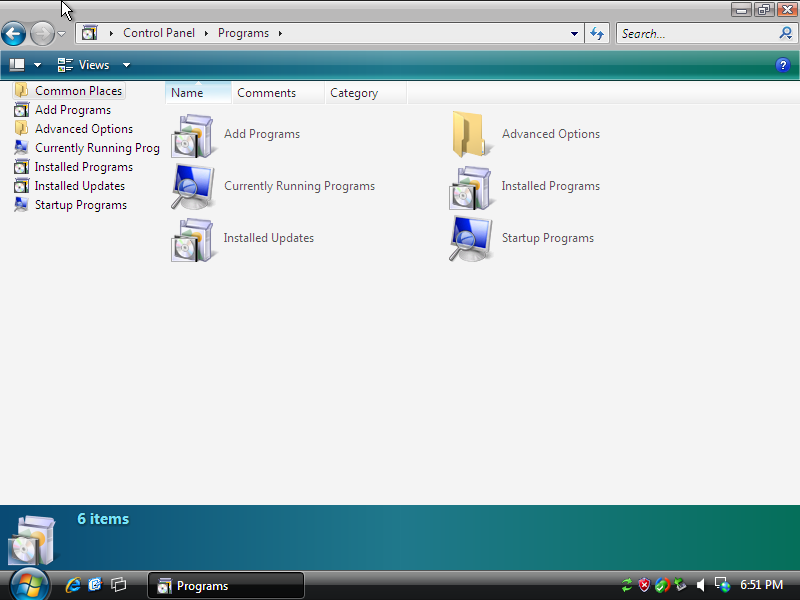Expand the Views dropdown arrow

(126, 65)
